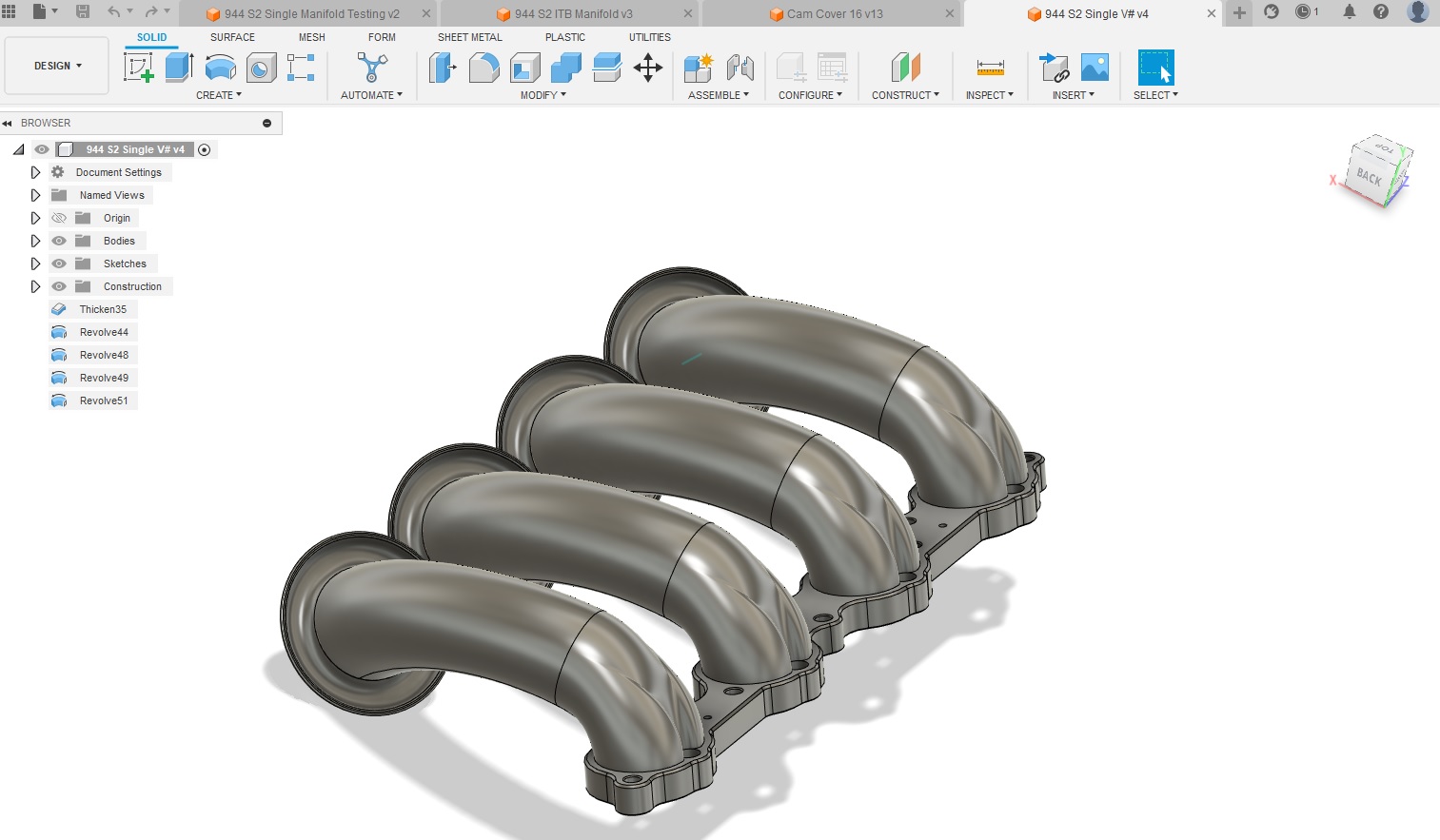
Task: Select the Joint tool in Assemble
Action: 740,67
